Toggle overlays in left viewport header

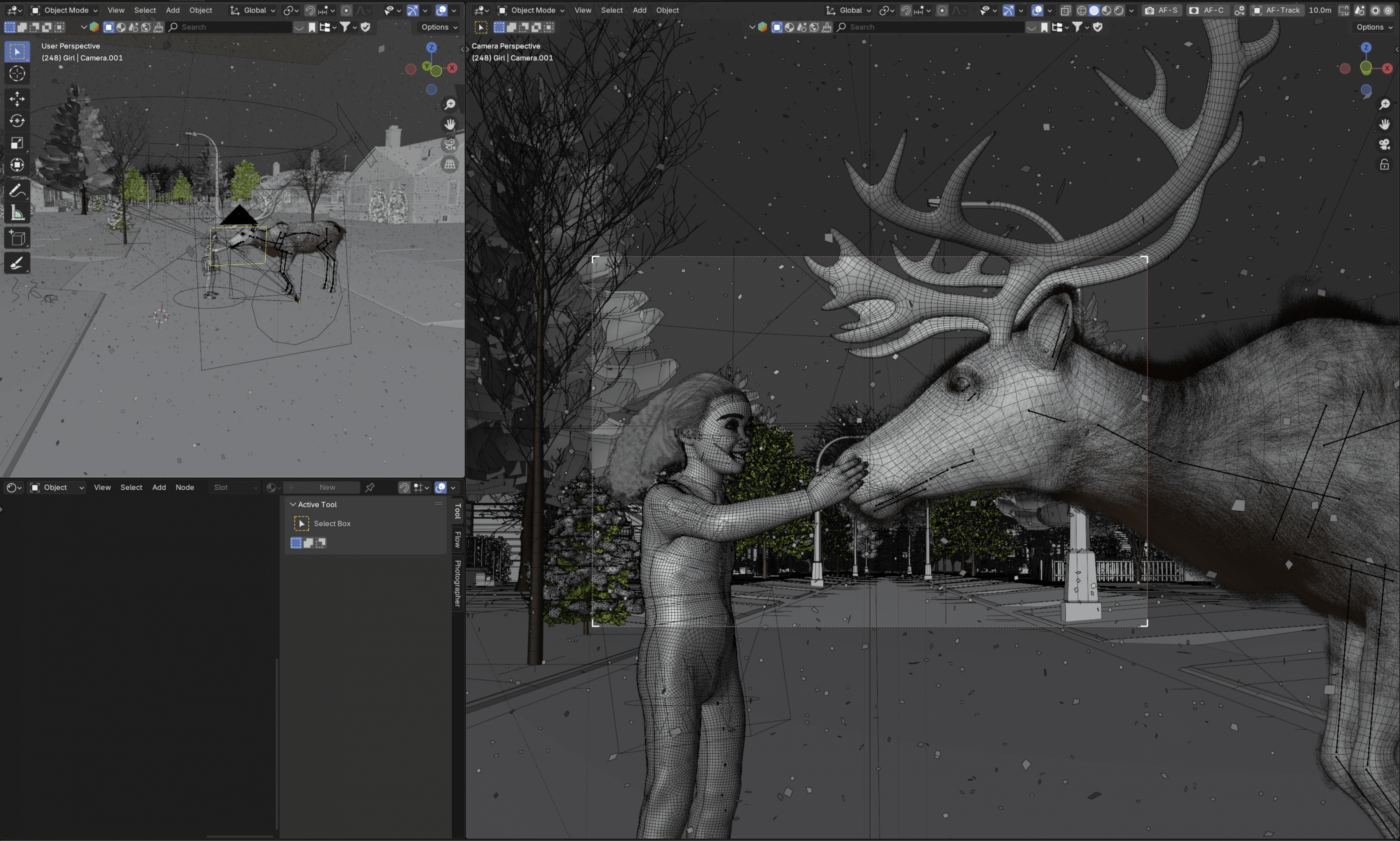tap(441, 10)
